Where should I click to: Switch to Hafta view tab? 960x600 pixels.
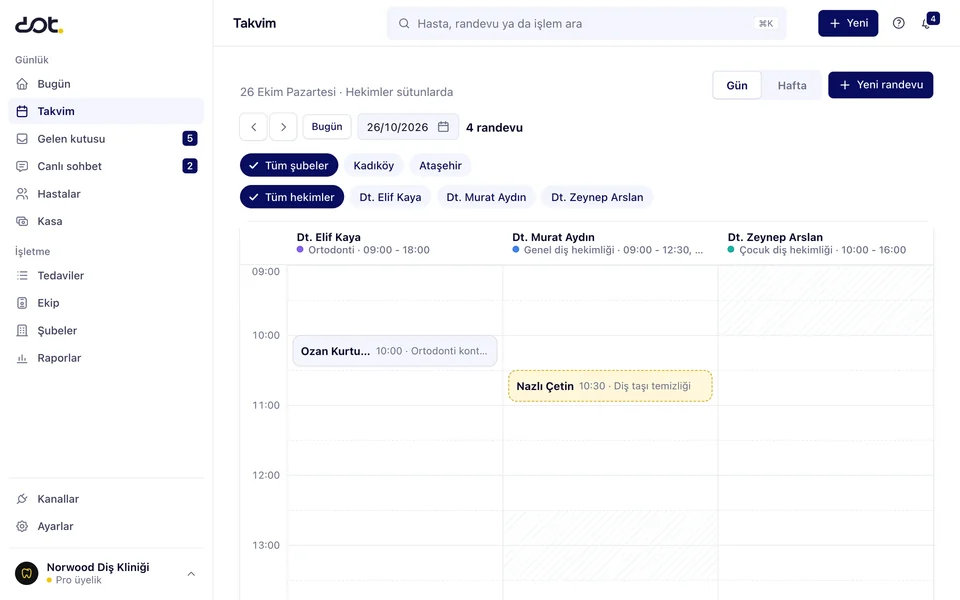(792, 85)
